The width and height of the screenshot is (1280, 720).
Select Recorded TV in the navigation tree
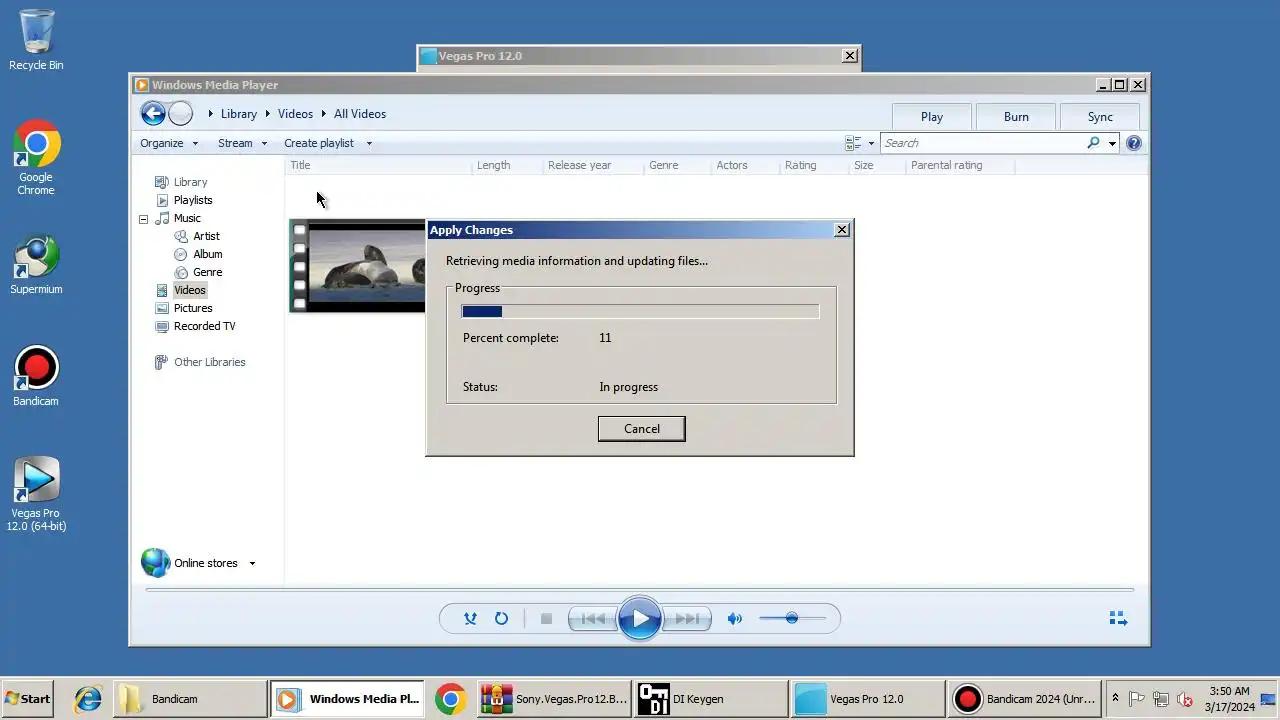click(x=204, y=326)
